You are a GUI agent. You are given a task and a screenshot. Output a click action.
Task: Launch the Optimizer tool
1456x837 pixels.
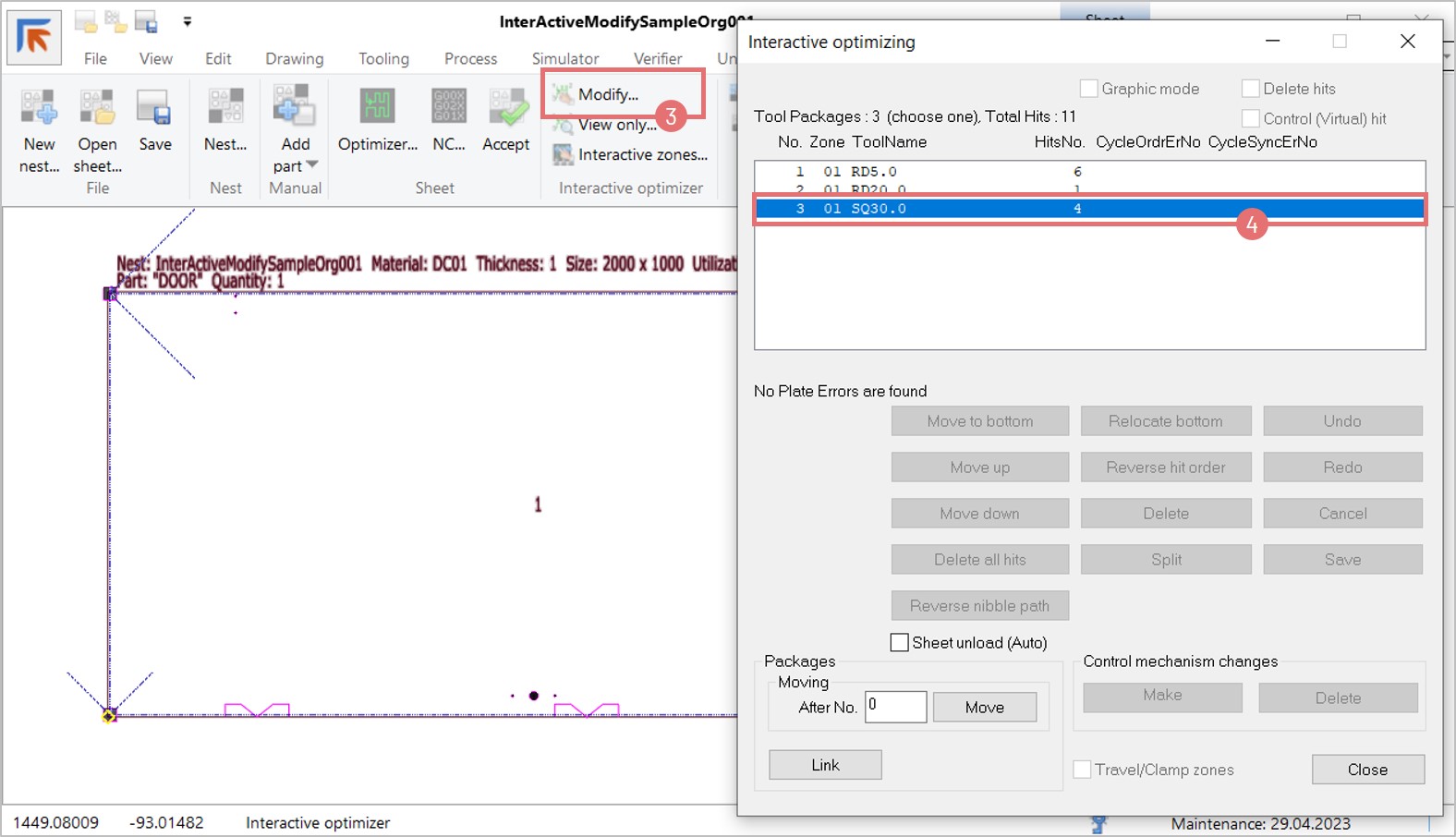pos(377,109)
